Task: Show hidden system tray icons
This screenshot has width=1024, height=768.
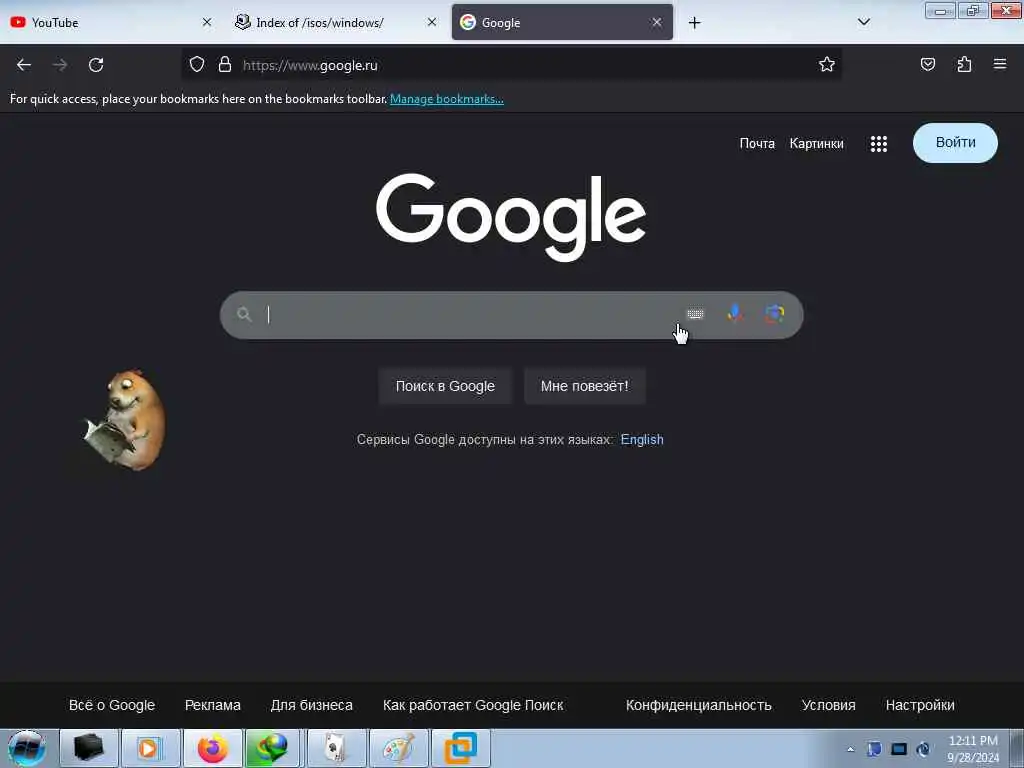Action: (850, 749)
